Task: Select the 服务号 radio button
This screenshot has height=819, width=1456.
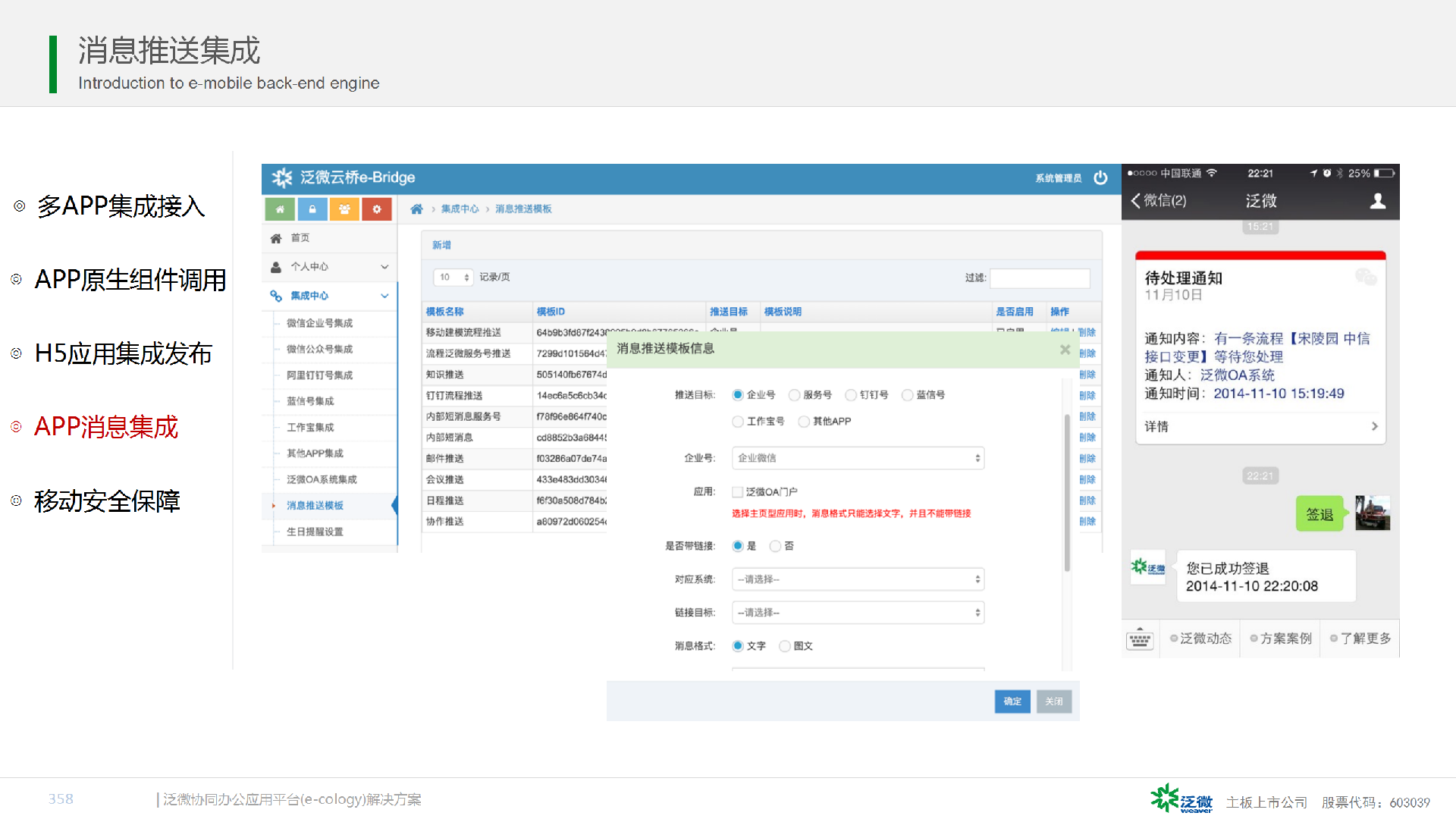Action: click(x=794, y=395)
